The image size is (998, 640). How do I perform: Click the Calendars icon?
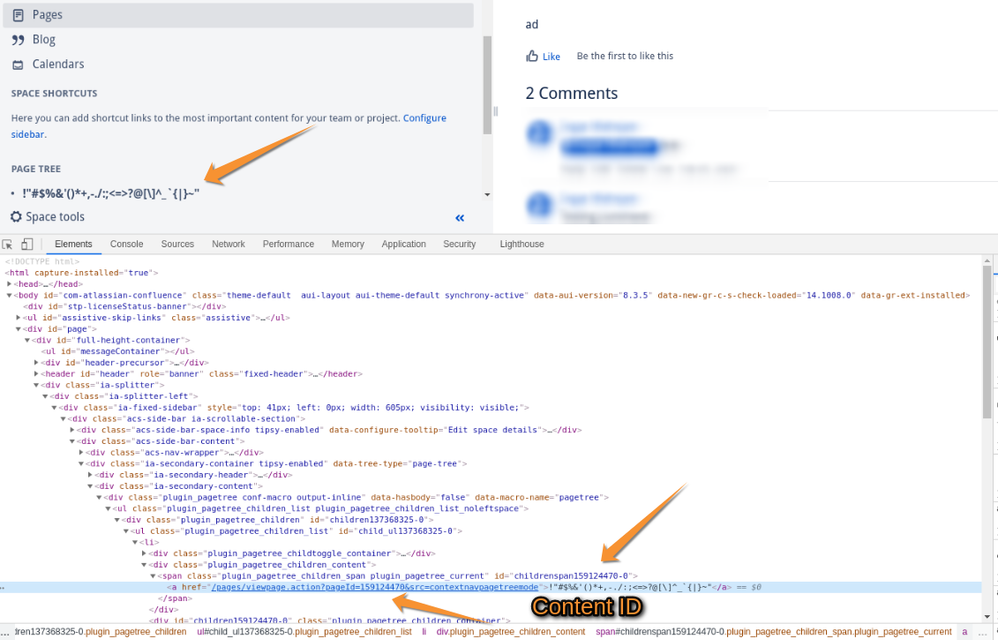[x=18, y=65]
